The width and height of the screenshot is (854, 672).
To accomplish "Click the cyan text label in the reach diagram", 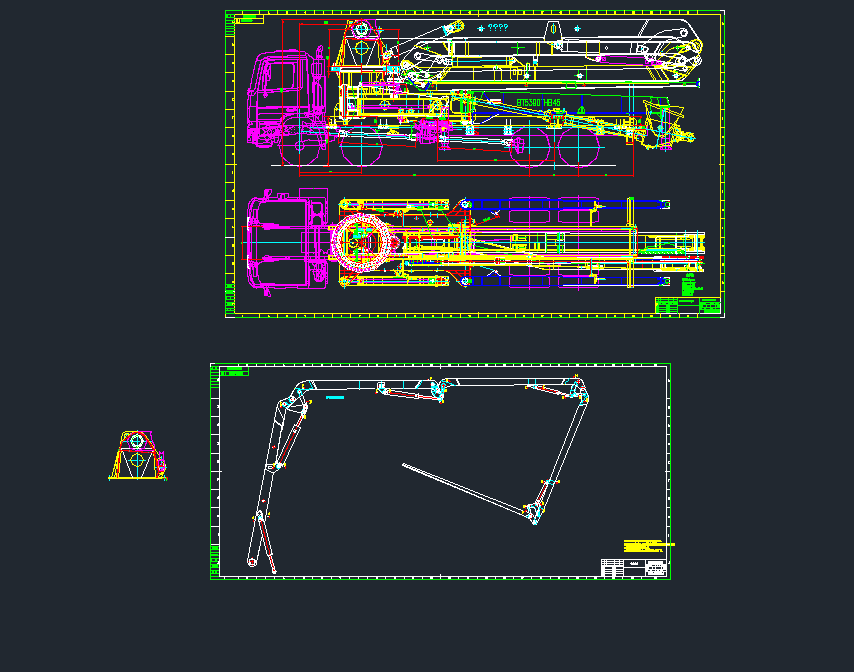I will [333, 396].
